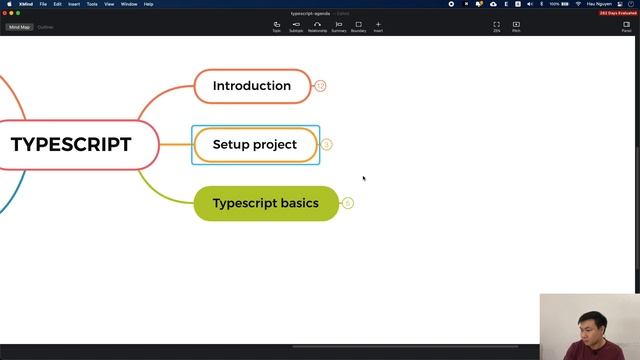
Task: Add a Relationship using the toolbar
Action: (x=317, y=27)
